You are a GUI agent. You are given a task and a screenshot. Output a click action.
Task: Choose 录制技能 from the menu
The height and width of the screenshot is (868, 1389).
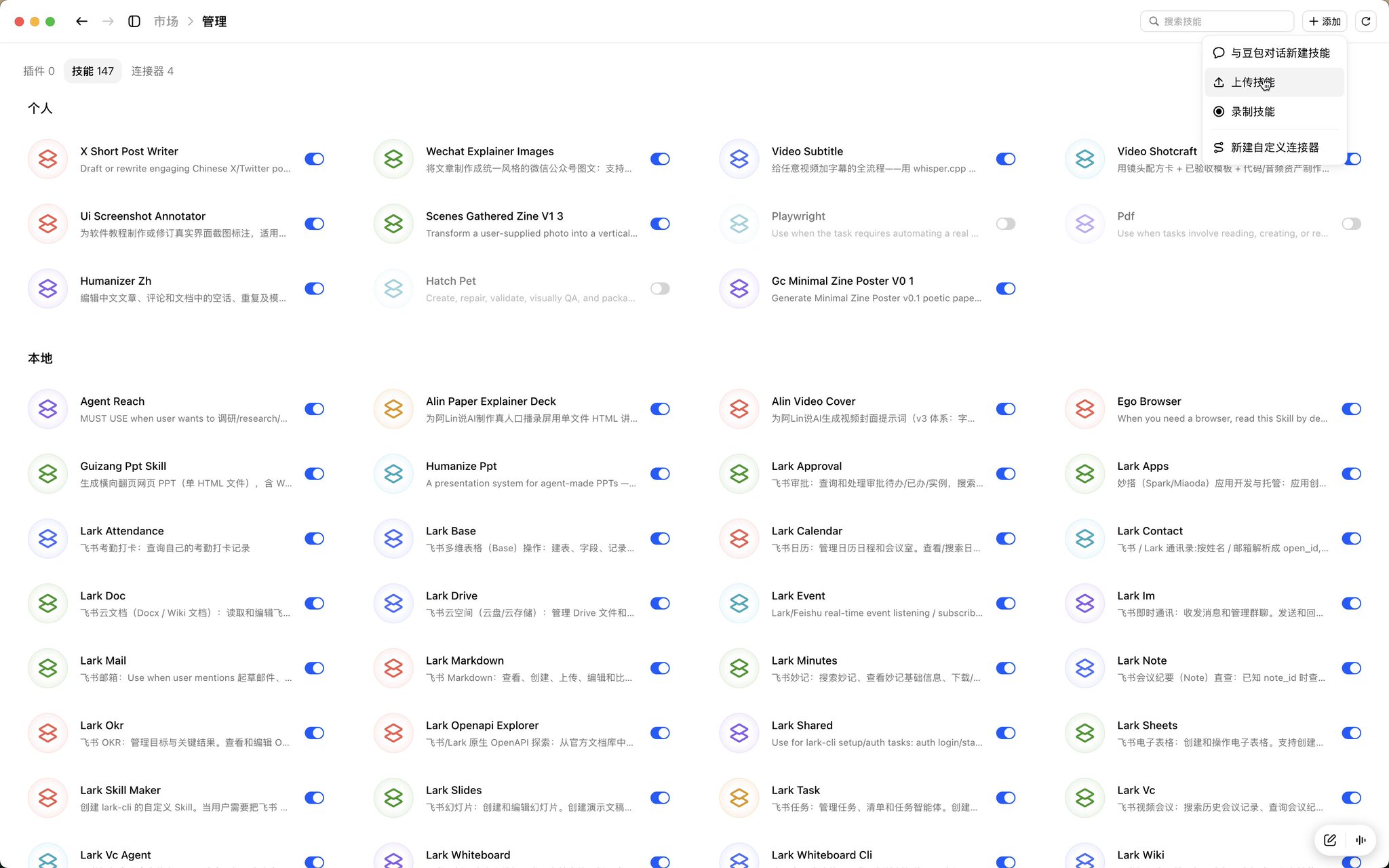tap(1274, 112)
